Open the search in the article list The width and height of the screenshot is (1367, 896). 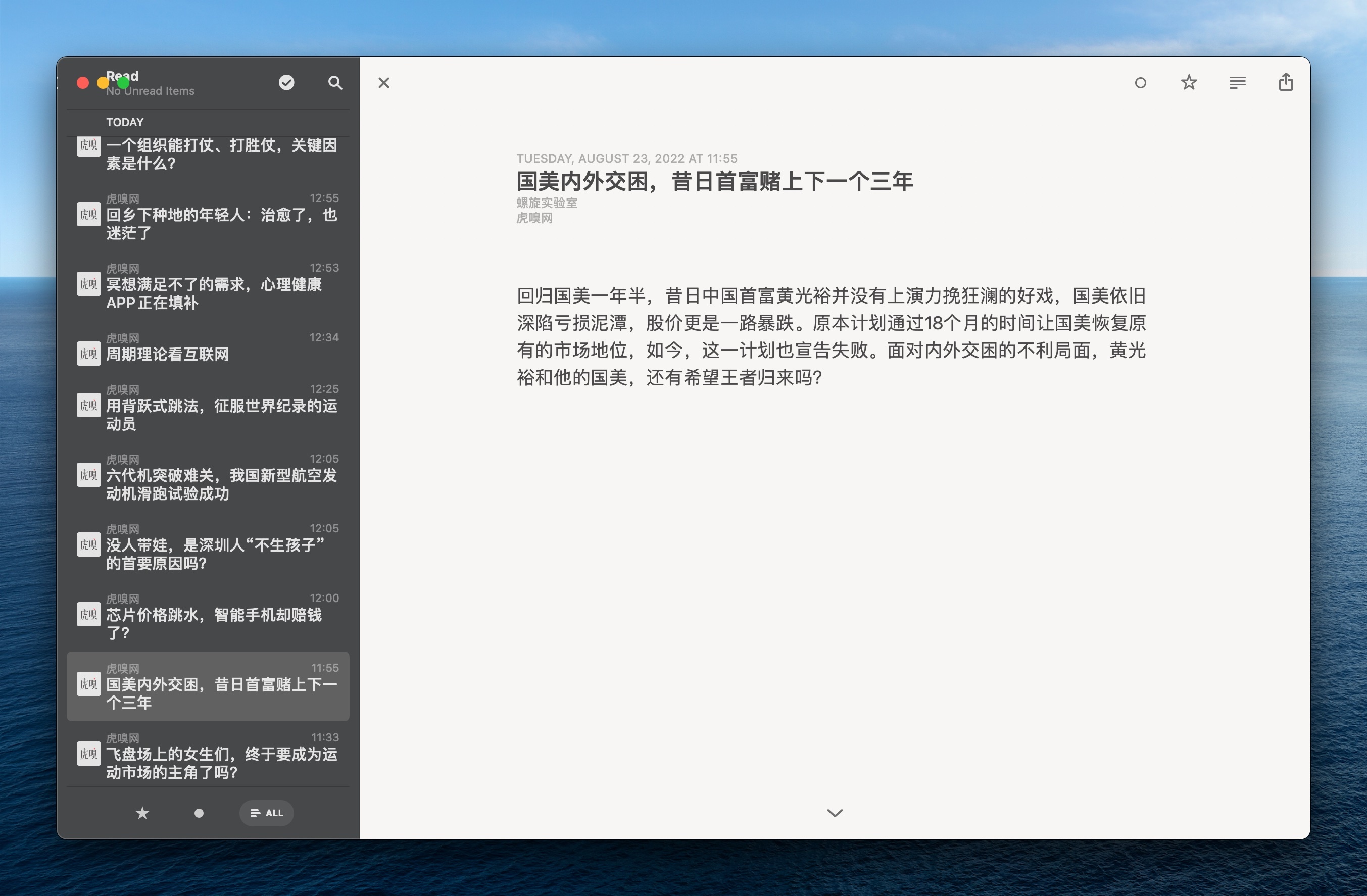click(335, 83)
